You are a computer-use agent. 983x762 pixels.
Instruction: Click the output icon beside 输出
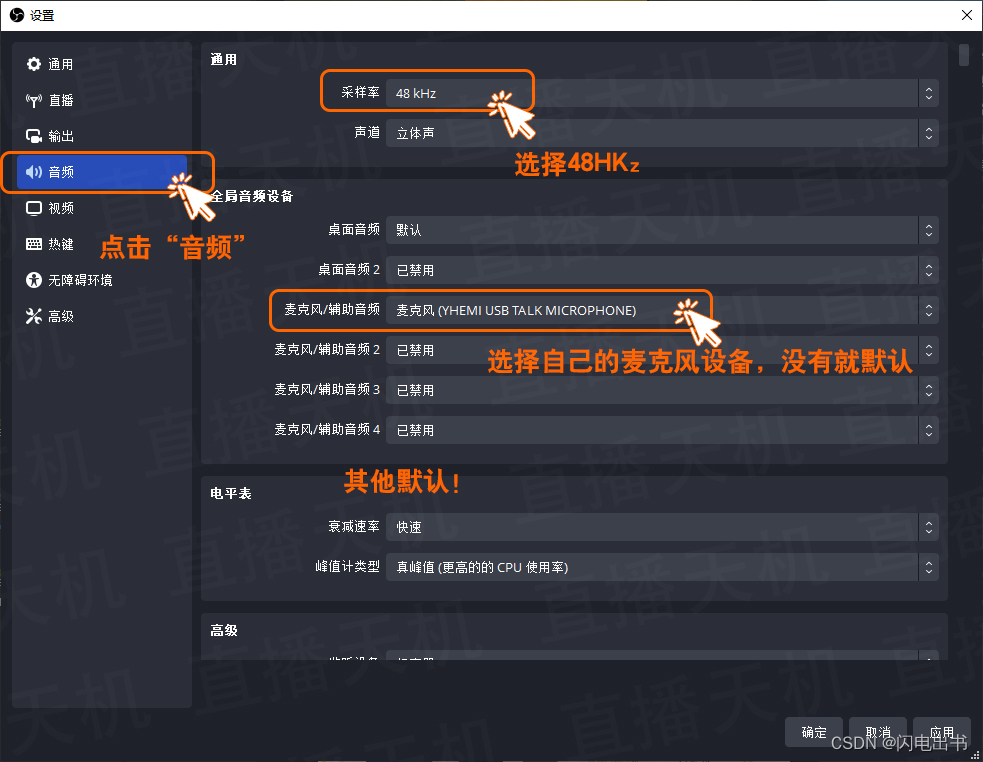(33, 136)
